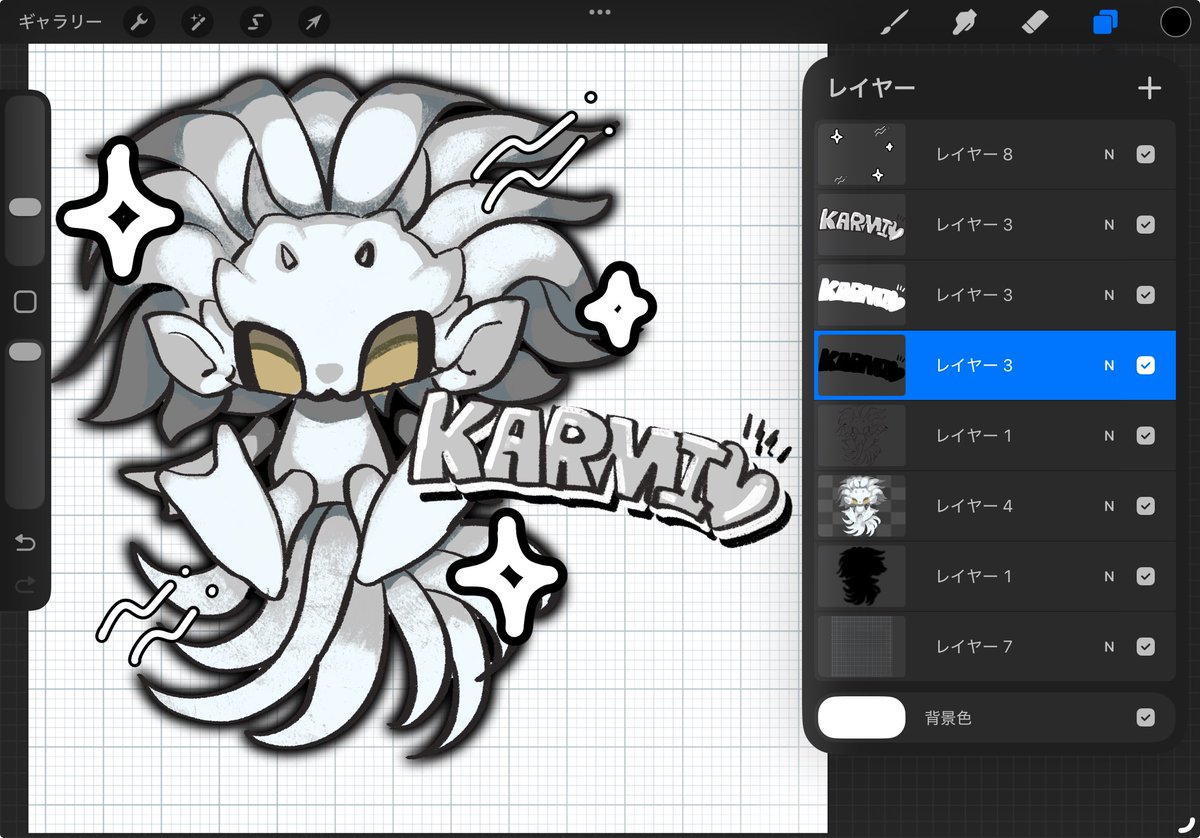Click the レイヤー 4 layer name
This screenshot has height=838, width=1200.
(974, 506)
